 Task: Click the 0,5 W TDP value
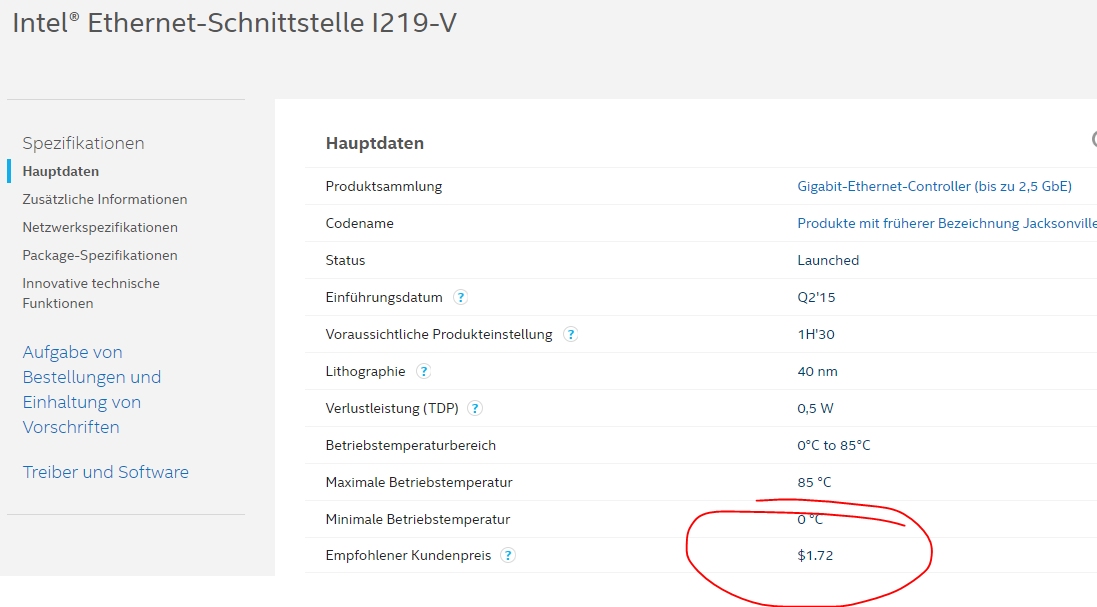(x=815, y=408)
